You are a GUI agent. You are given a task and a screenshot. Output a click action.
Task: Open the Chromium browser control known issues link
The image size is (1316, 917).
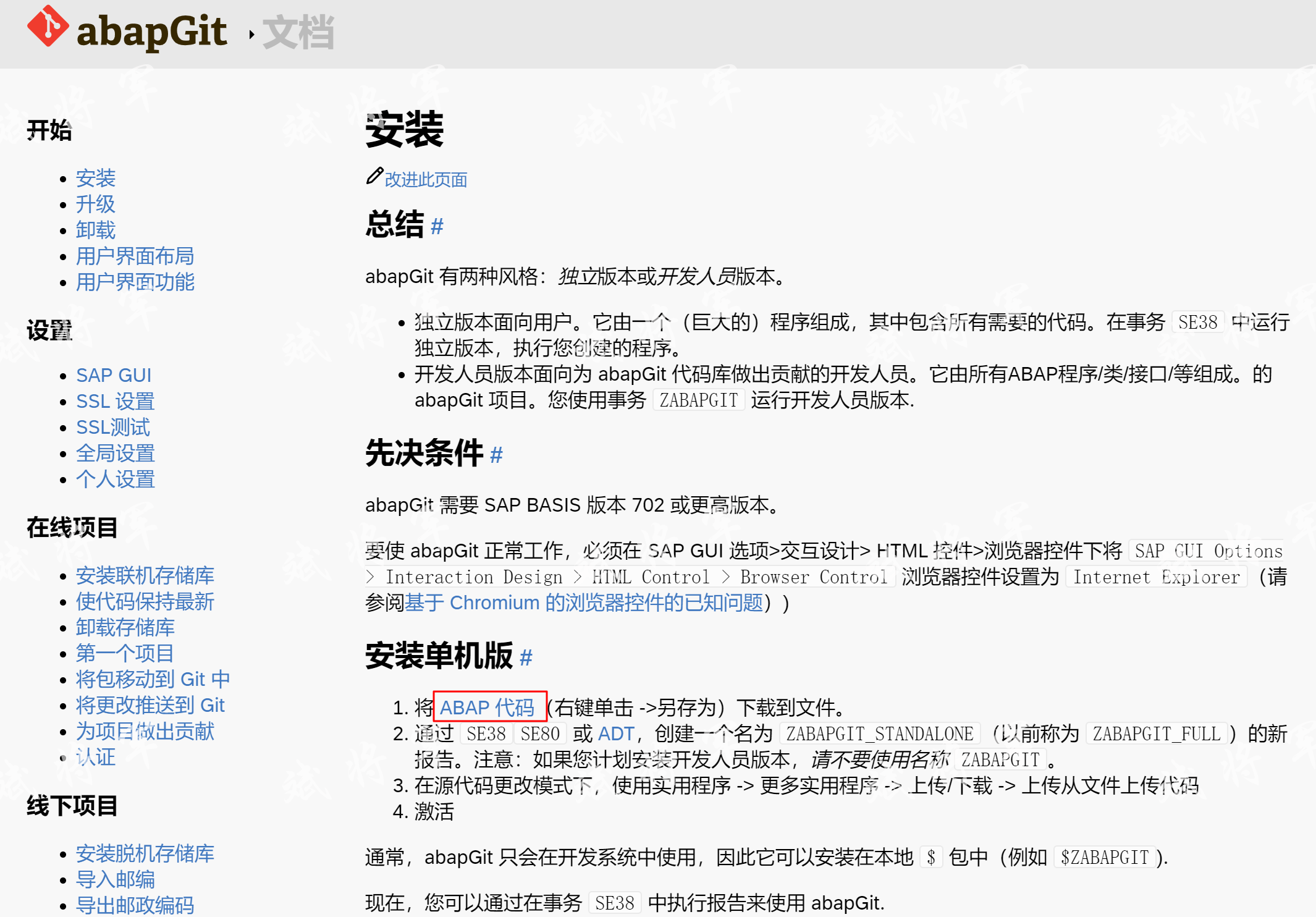point(584,602)
